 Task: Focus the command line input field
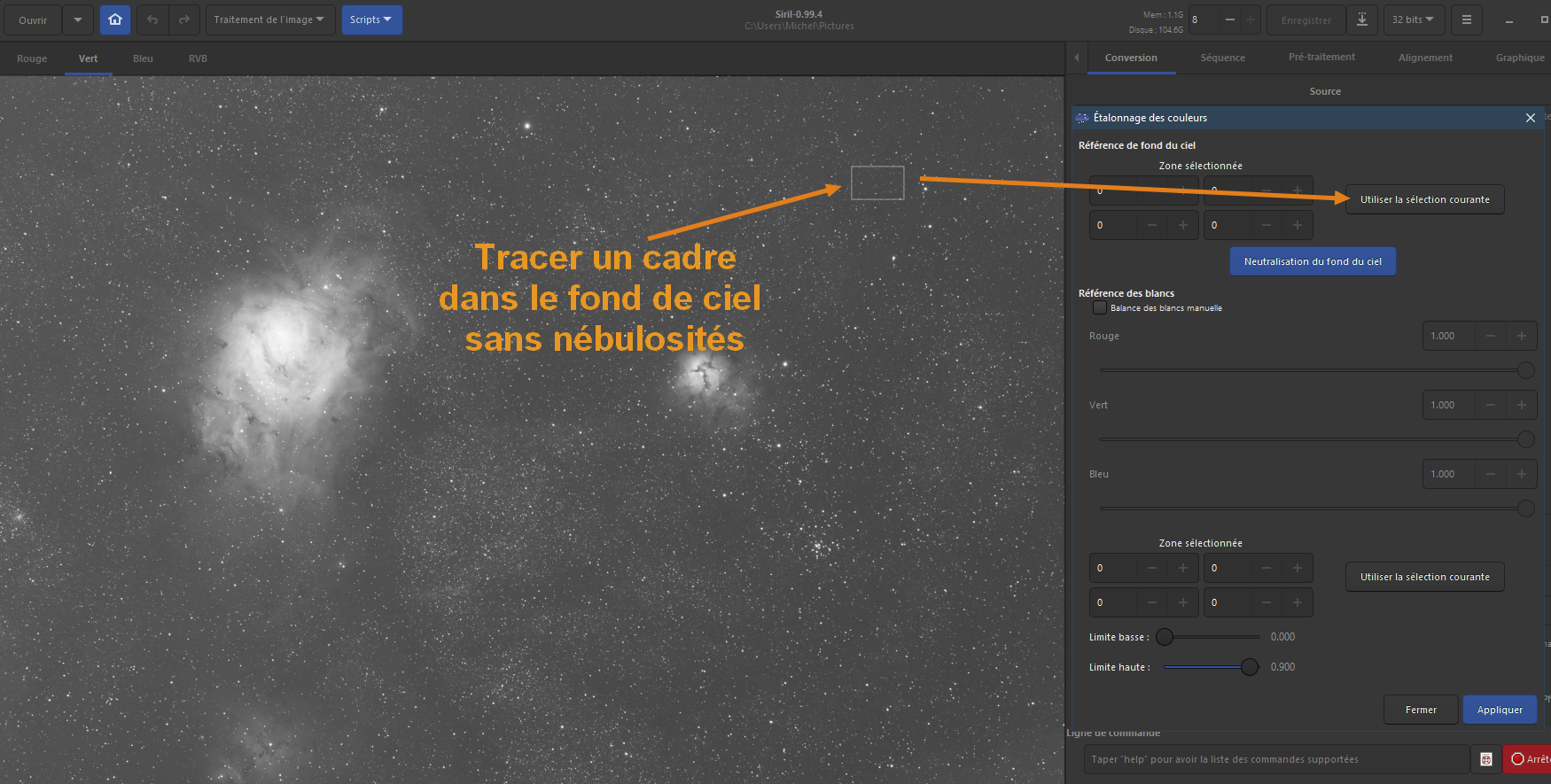click(x=1276, y=759)
